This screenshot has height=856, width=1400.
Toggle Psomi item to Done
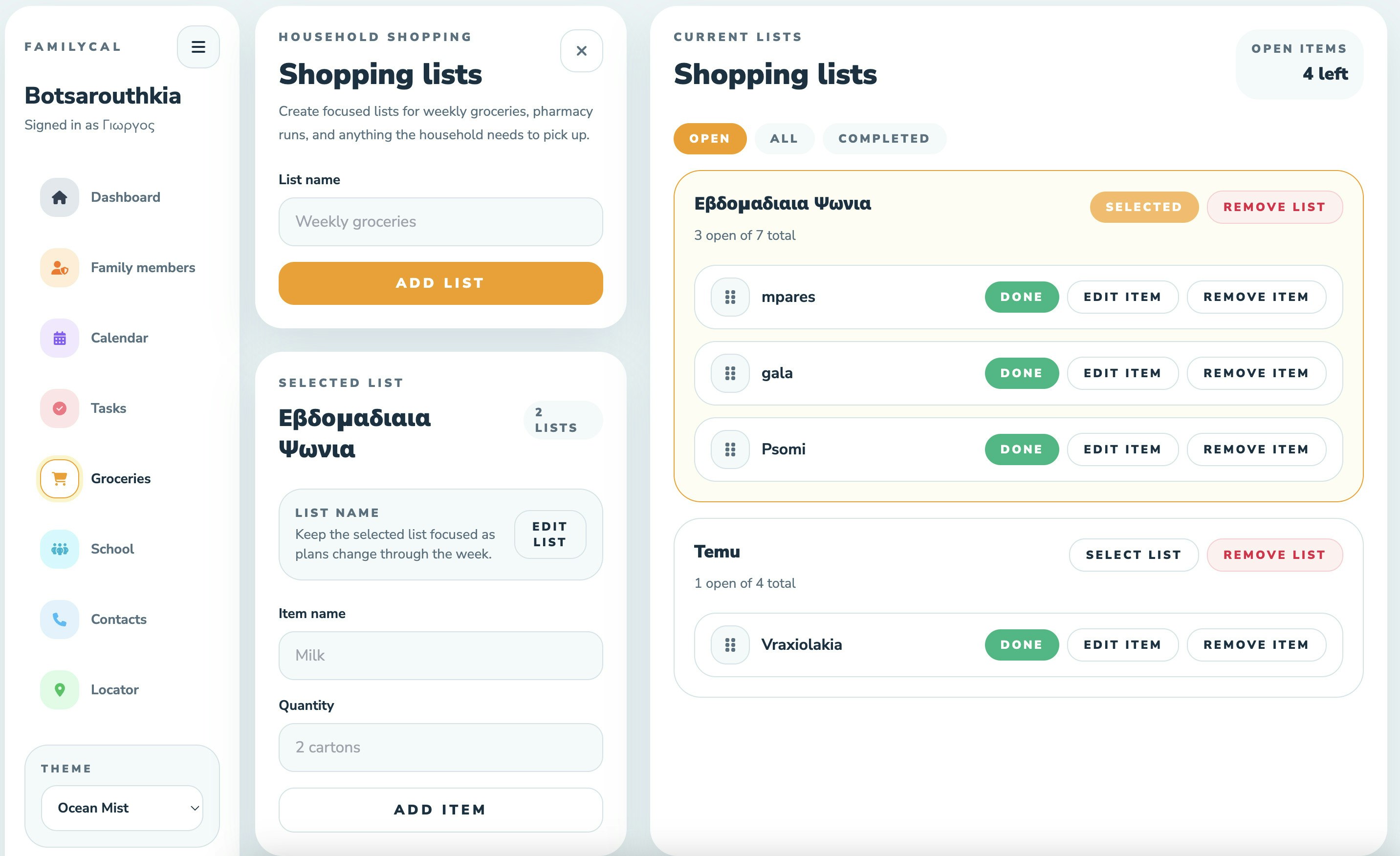(1021, 449)
